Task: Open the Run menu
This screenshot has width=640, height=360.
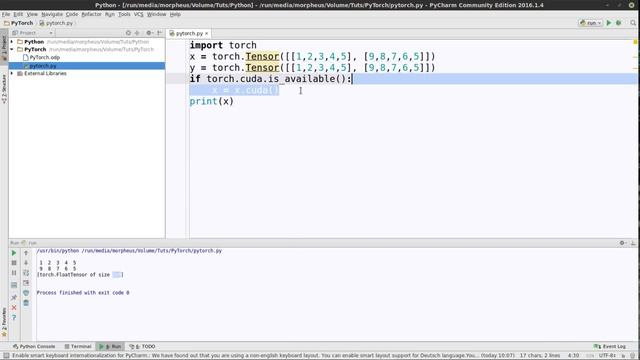Action: point(109,14)
